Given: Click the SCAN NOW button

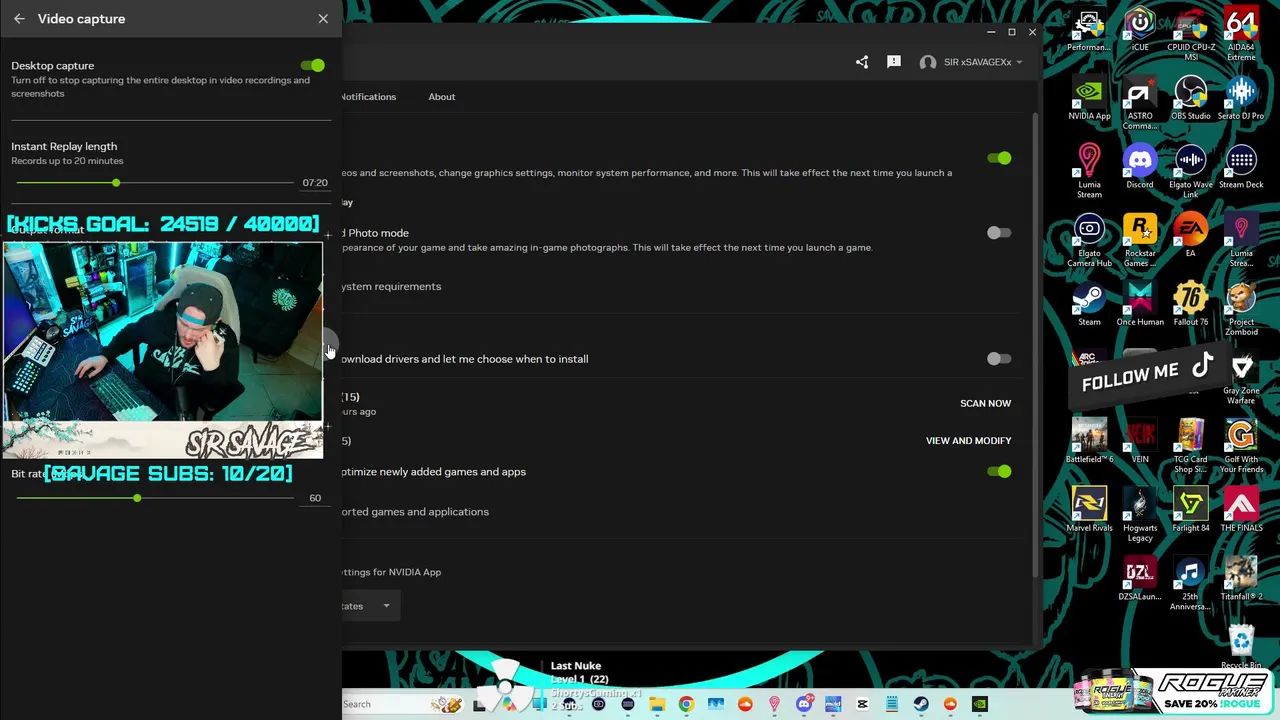Looking at the screenshot, I should click(985, 403).
